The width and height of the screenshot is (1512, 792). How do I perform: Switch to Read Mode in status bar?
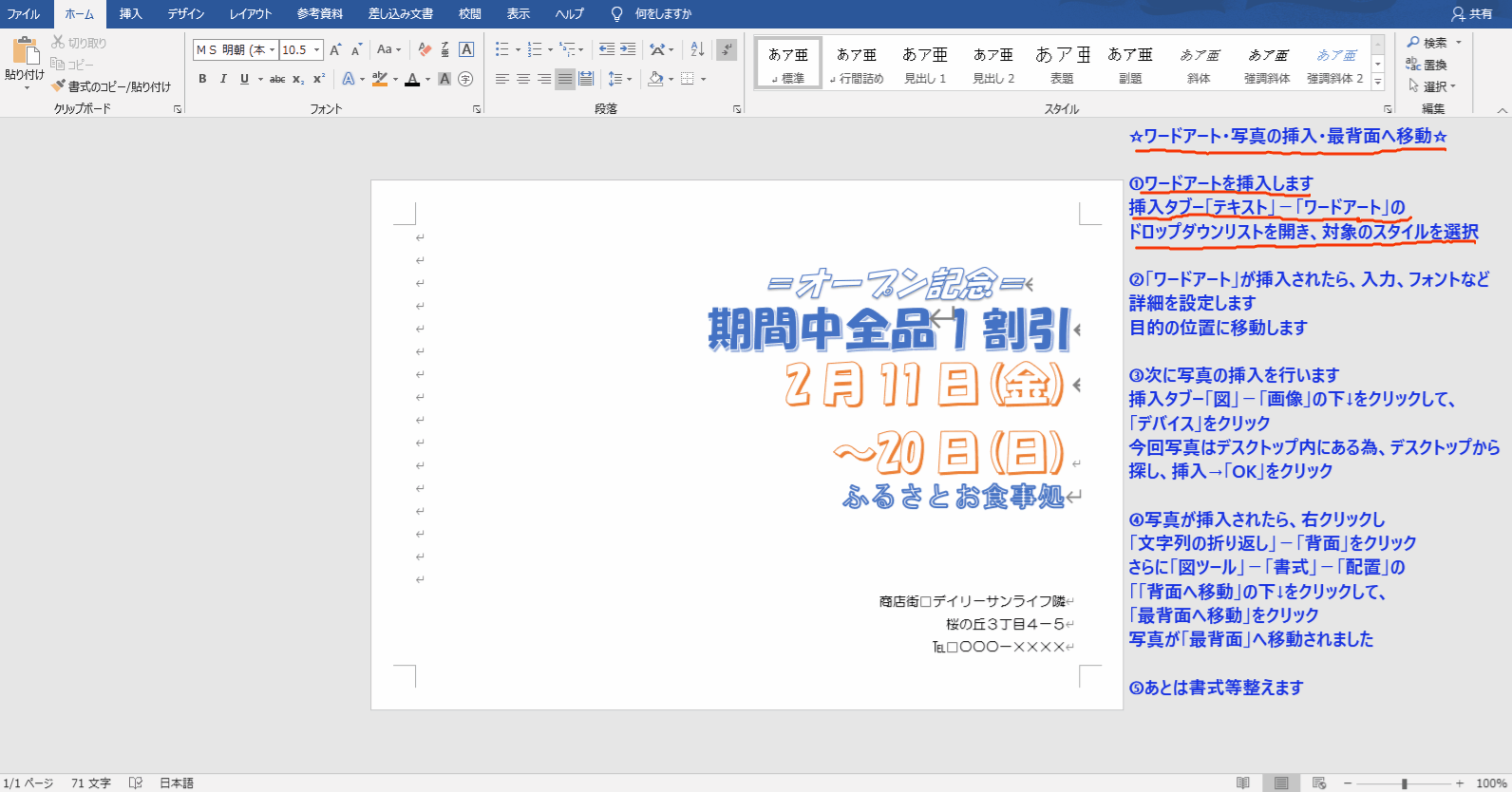(1242, 783)
